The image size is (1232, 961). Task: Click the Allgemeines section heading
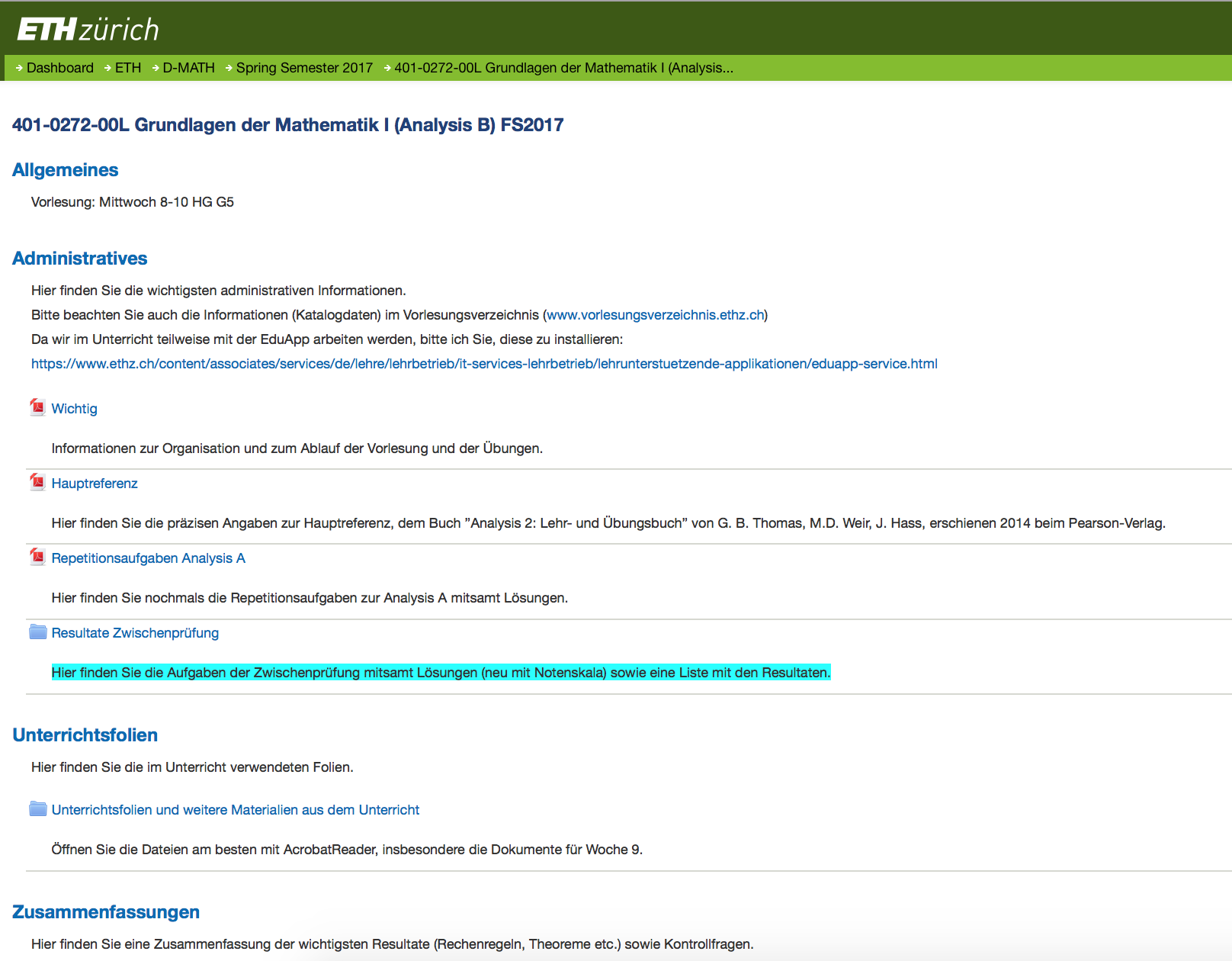(x=66, y=170)
